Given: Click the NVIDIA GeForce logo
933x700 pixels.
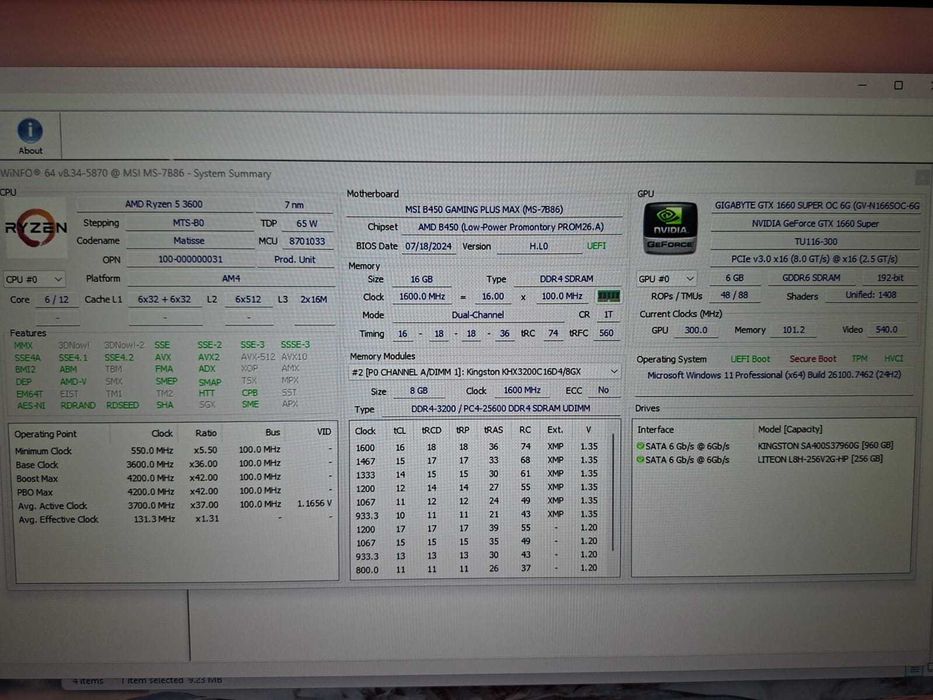Looking at the screenshot, I should click(x=670, y=229).
